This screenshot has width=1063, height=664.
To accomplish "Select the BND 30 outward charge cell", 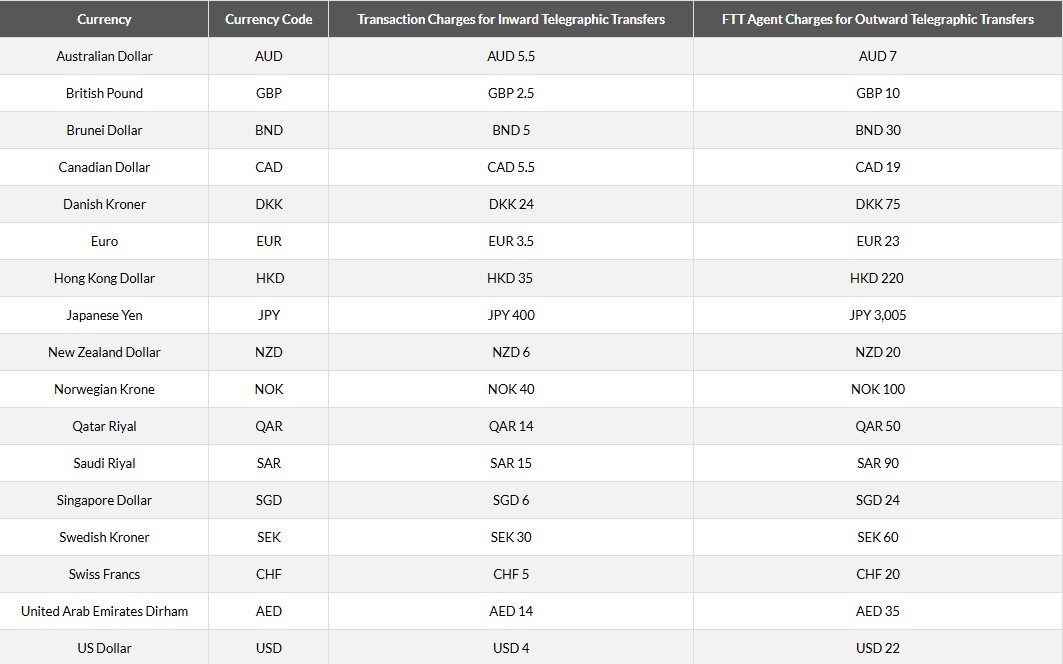I will (x=877, y=130).
